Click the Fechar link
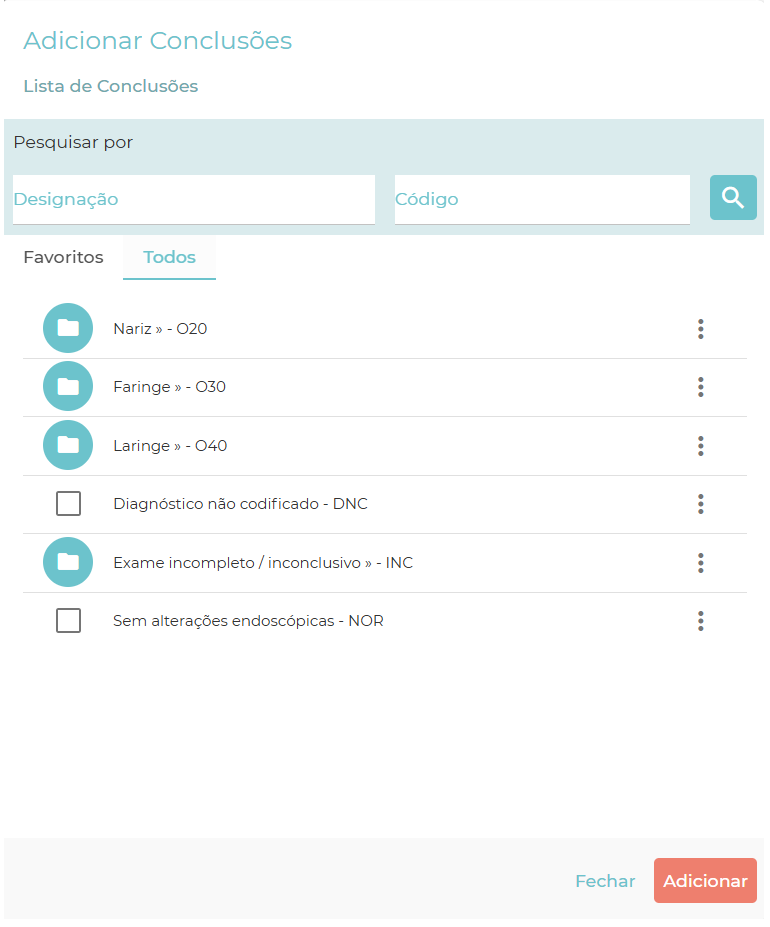The height and width of the screenshot is (927, 770). pos(605,881)
